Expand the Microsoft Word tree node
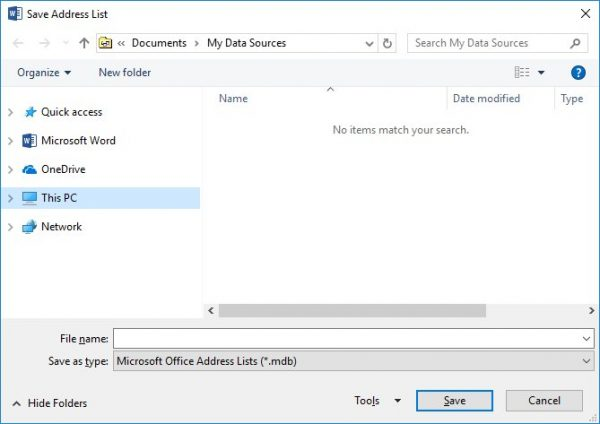 point(11,141)
